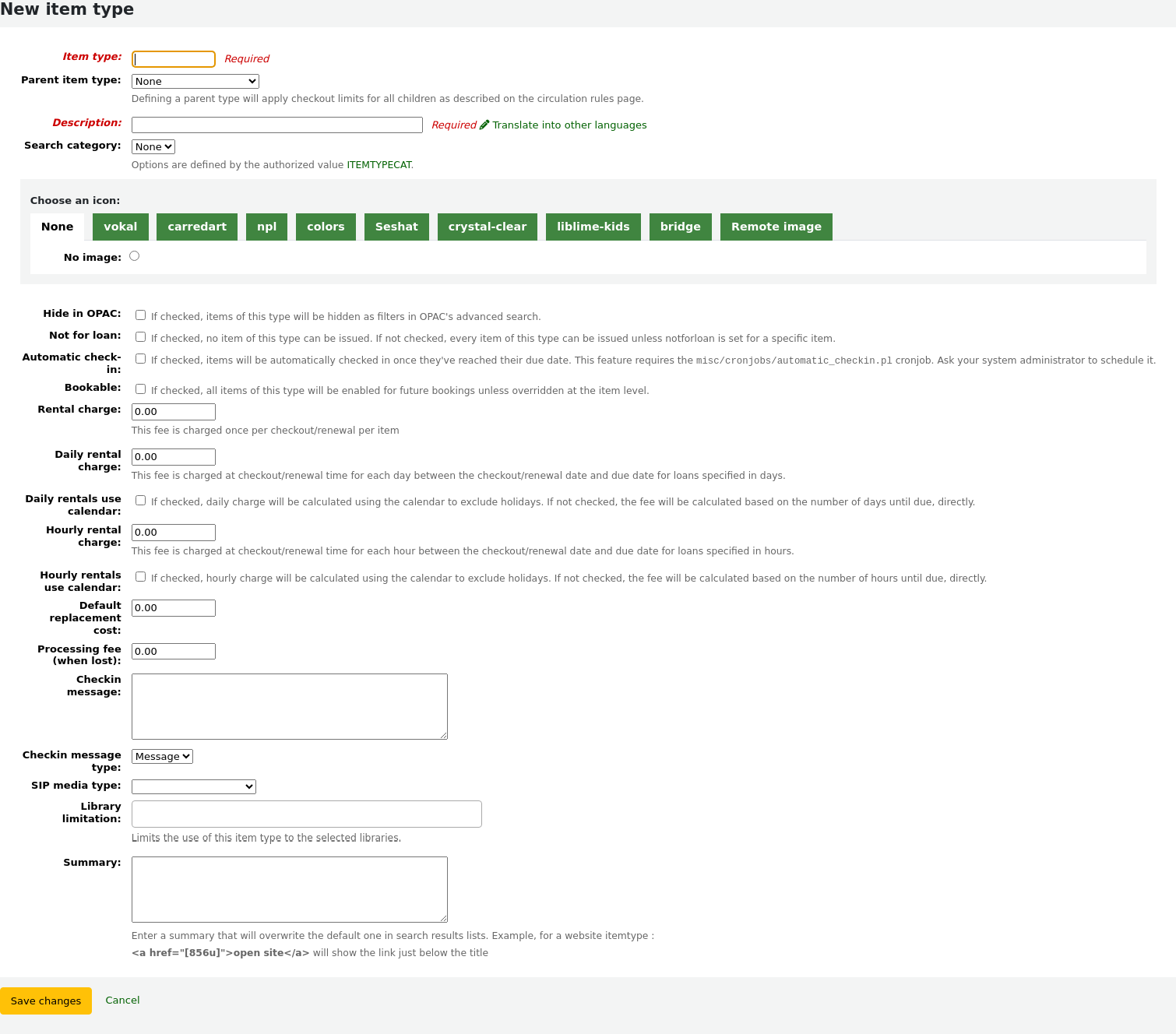This screenshot has height=1034, width=1176.
Task: Switch to the crystal-clear icons tab
Action: coord(488,227)
